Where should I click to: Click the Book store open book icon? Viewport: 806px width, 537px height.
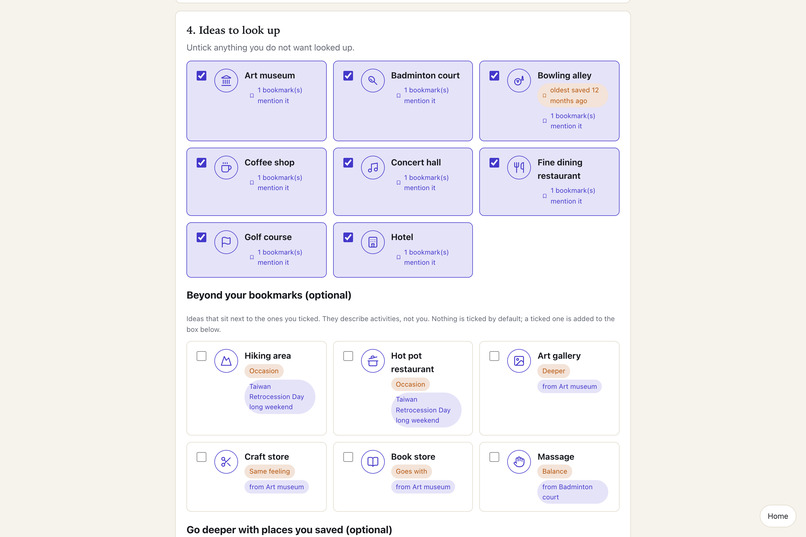click(373, 462)
